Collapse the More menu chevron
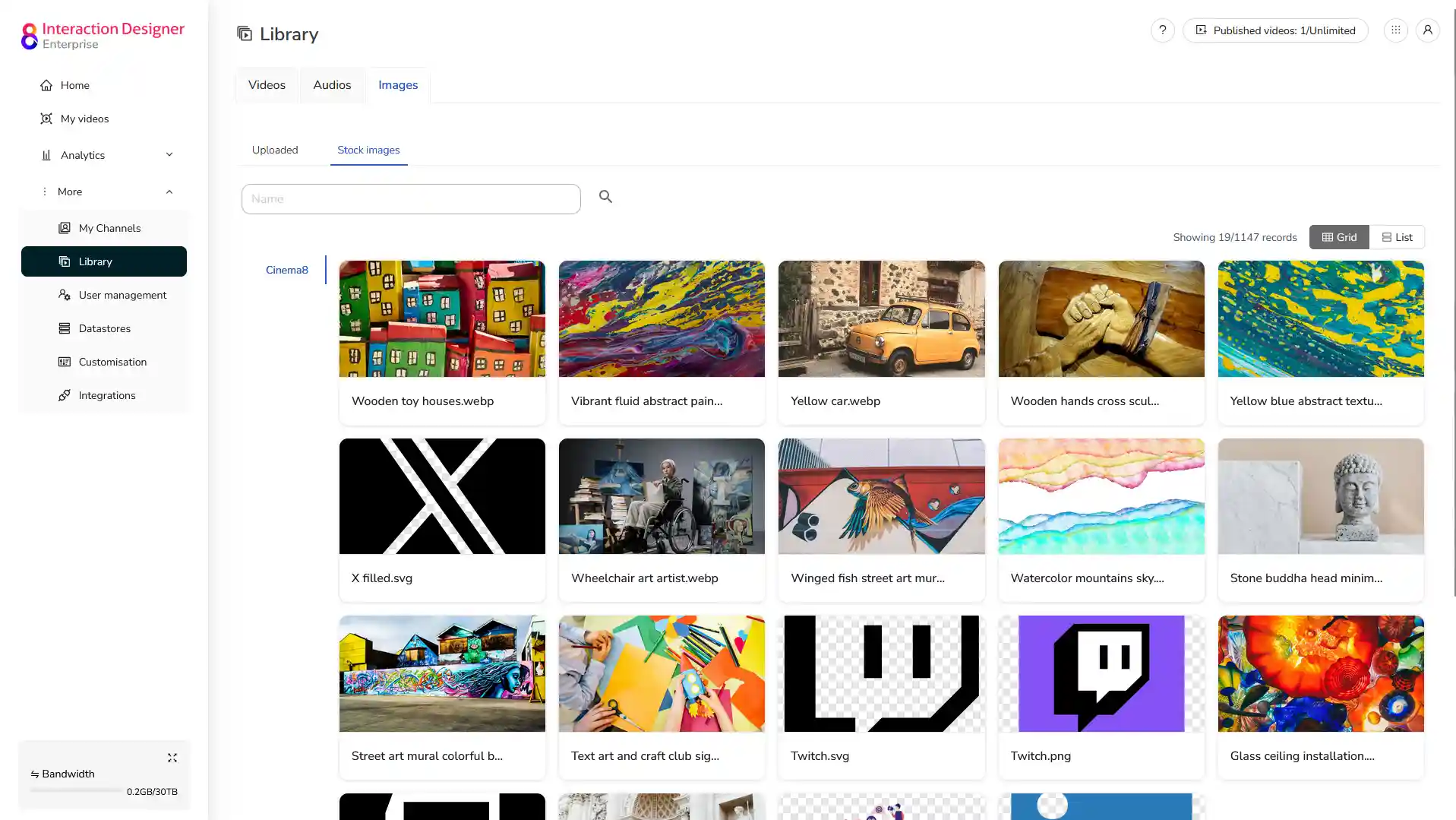The width and height of the screenshot is (1456, 820). coord(169,192)
